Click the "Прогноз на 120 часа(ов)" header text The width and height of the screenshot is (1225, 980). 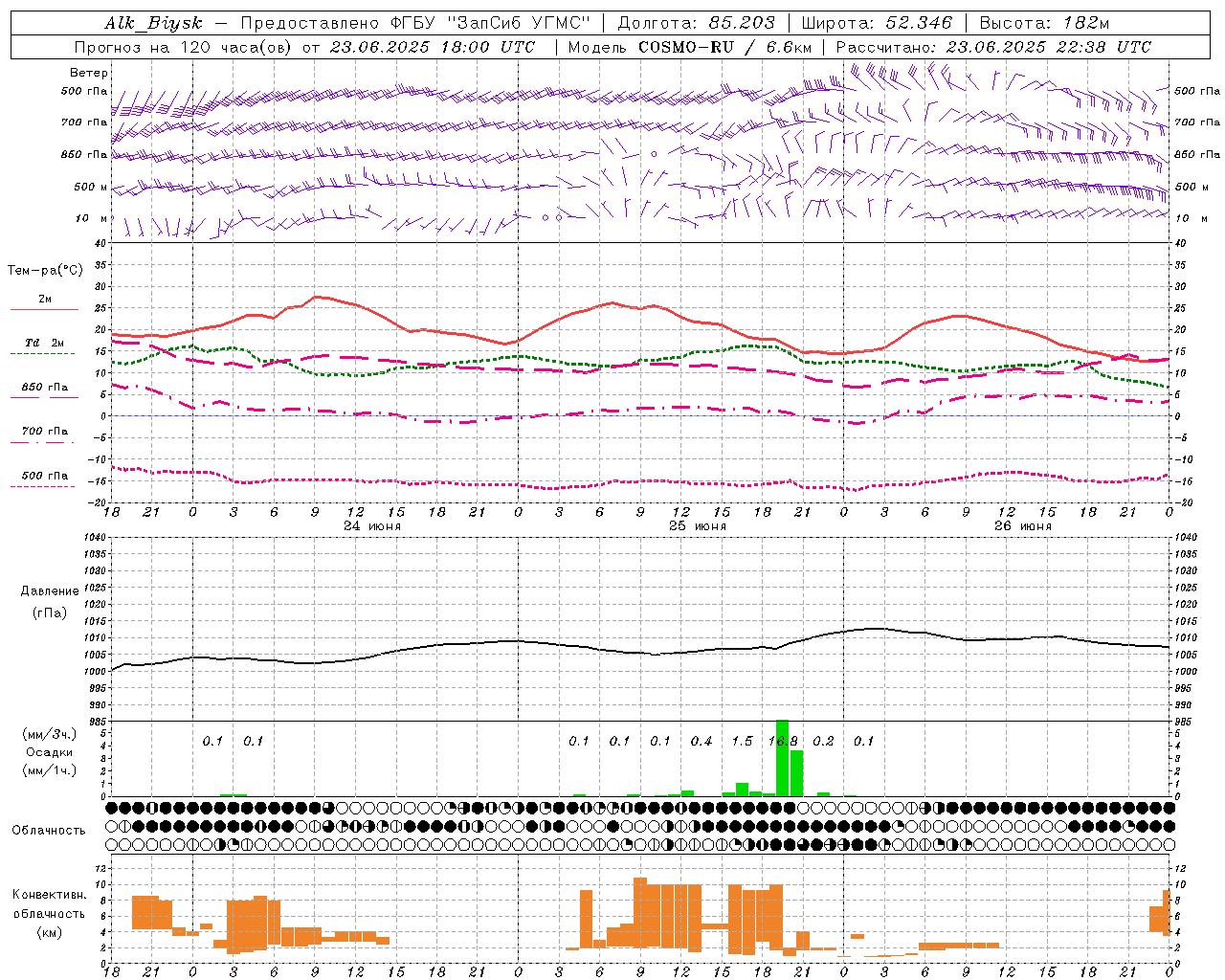point(184,47)
